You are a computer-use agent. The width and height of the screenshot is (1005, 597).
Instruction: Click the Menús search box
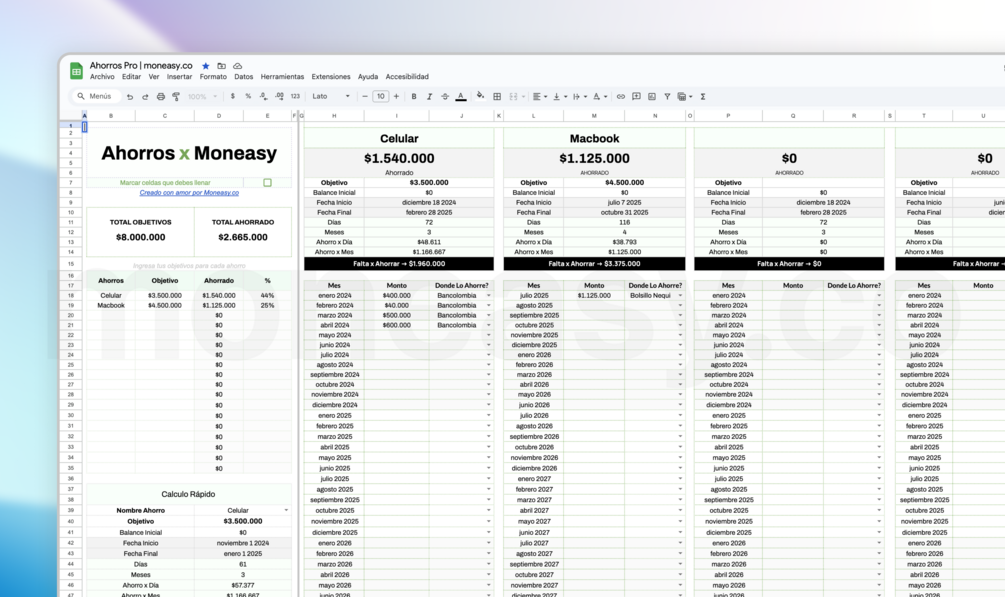[x=95, y=97]
